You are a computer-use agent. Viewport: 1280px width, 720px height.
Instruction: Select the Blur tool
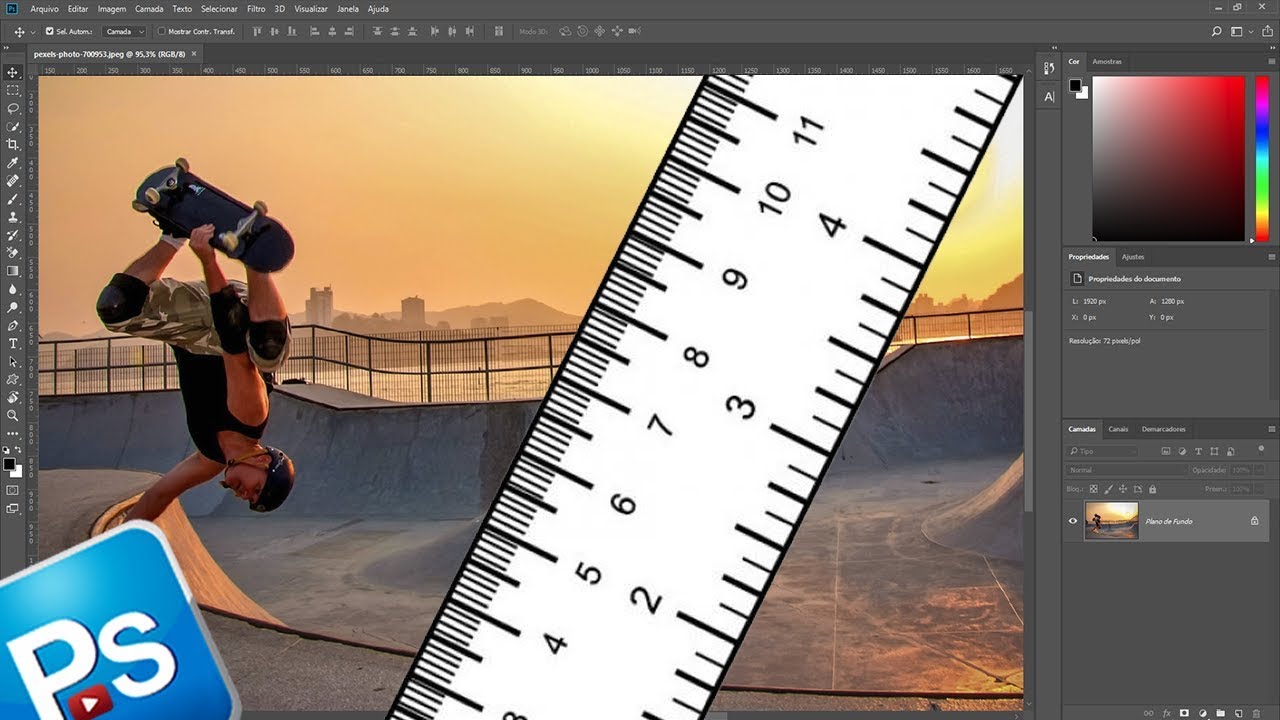coord(13,288)
